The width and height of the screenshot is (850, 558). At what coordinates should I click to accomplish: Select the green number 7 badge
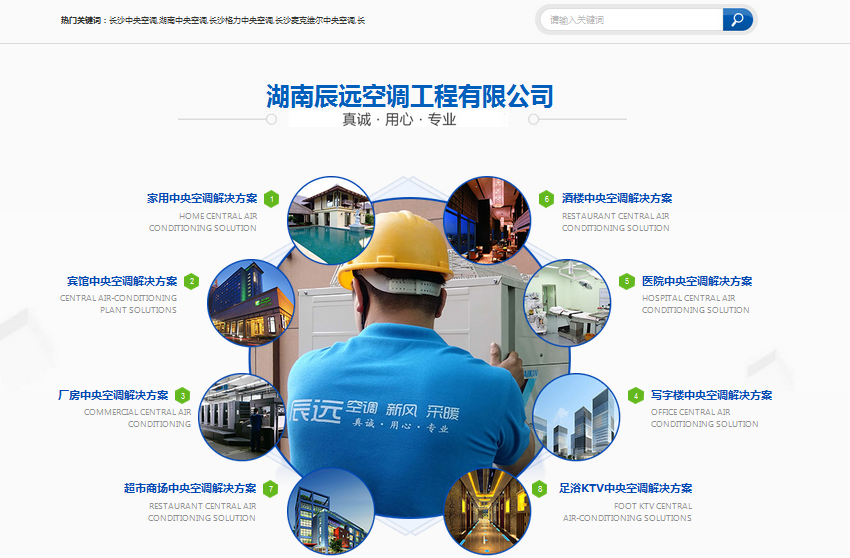coord(271,489)
